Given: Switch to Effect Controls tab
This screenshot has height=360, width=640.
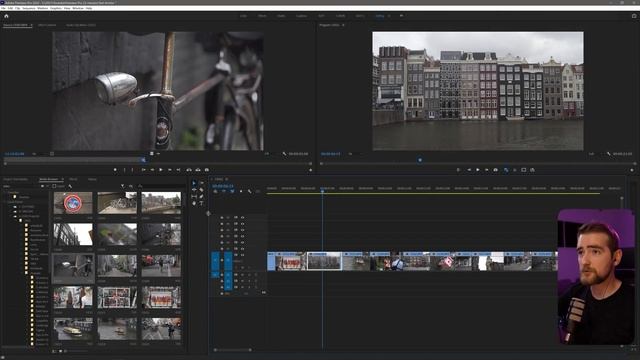Looking at the screenshot, I should tap(47, 25).
